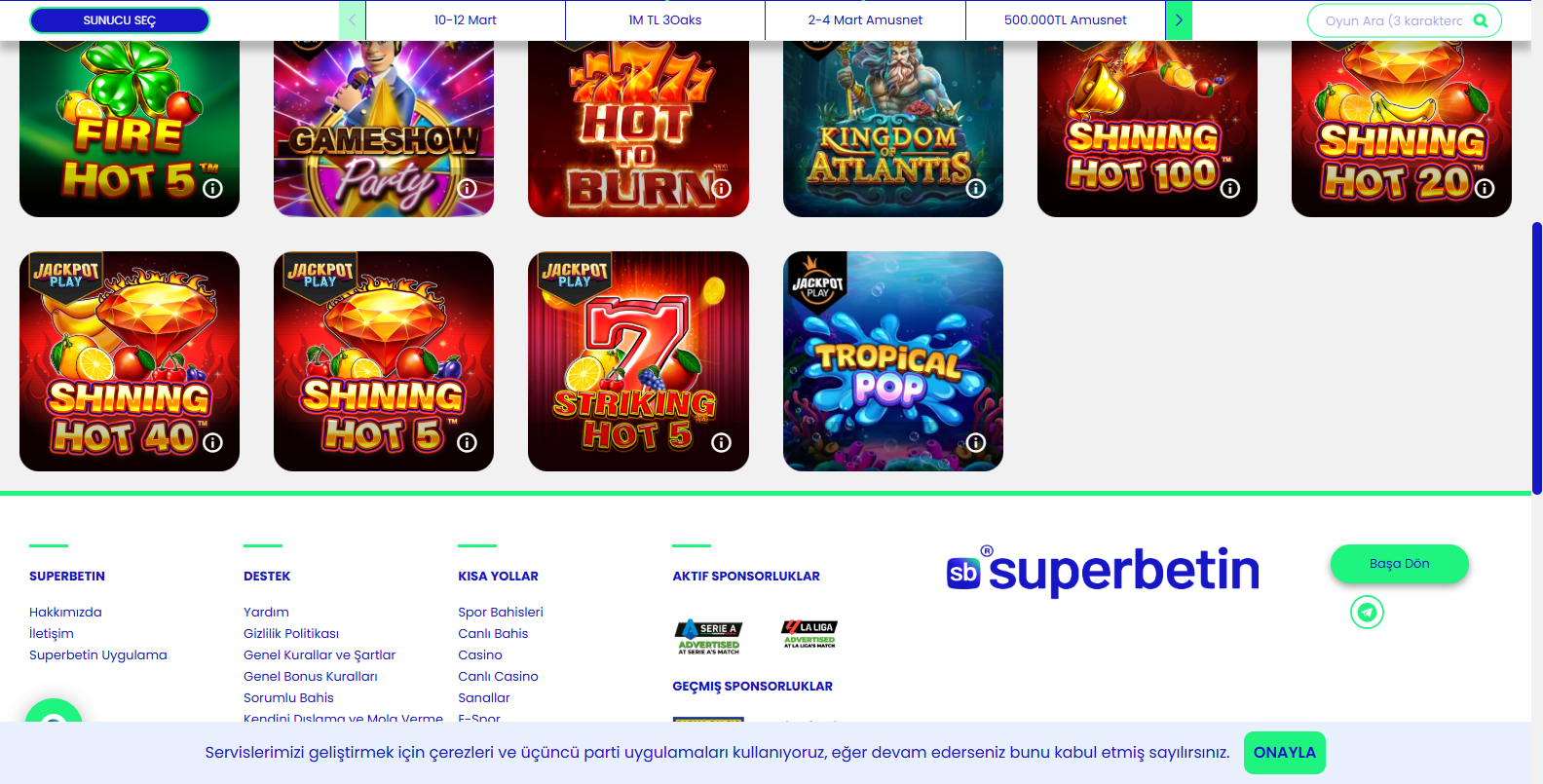Click the Başa Dön button
The width and height of the screenshot is (1543, 784).
(x=1400, y=564)
